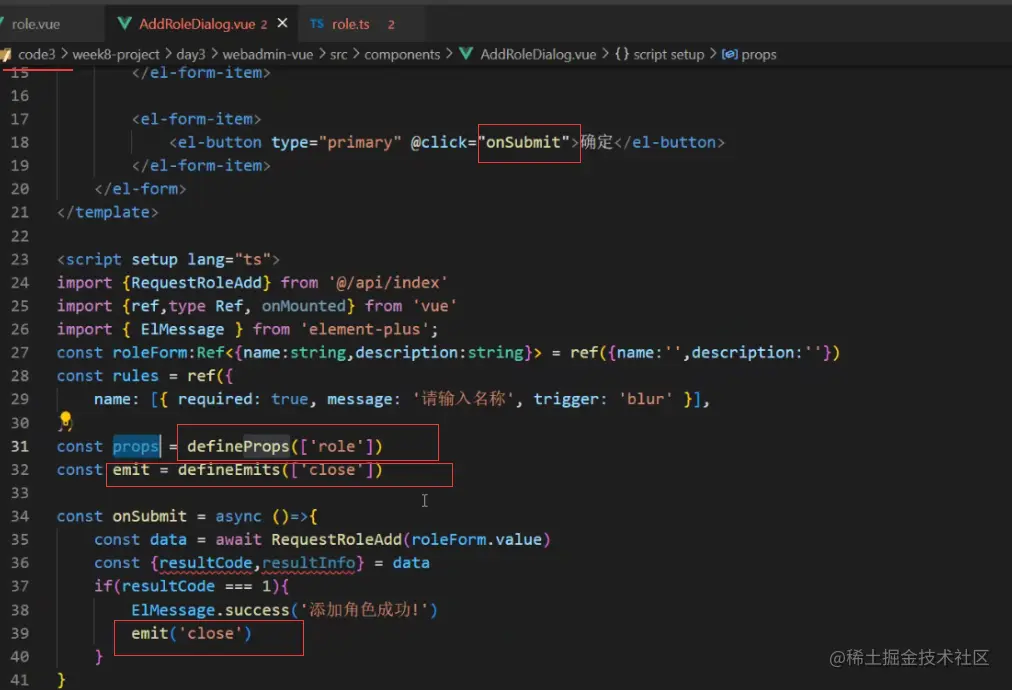Image resolution: width=1012 pixels, height=690 pixels.
Task: Click 'element-plus' import path string
Action: tap(365, 329)
